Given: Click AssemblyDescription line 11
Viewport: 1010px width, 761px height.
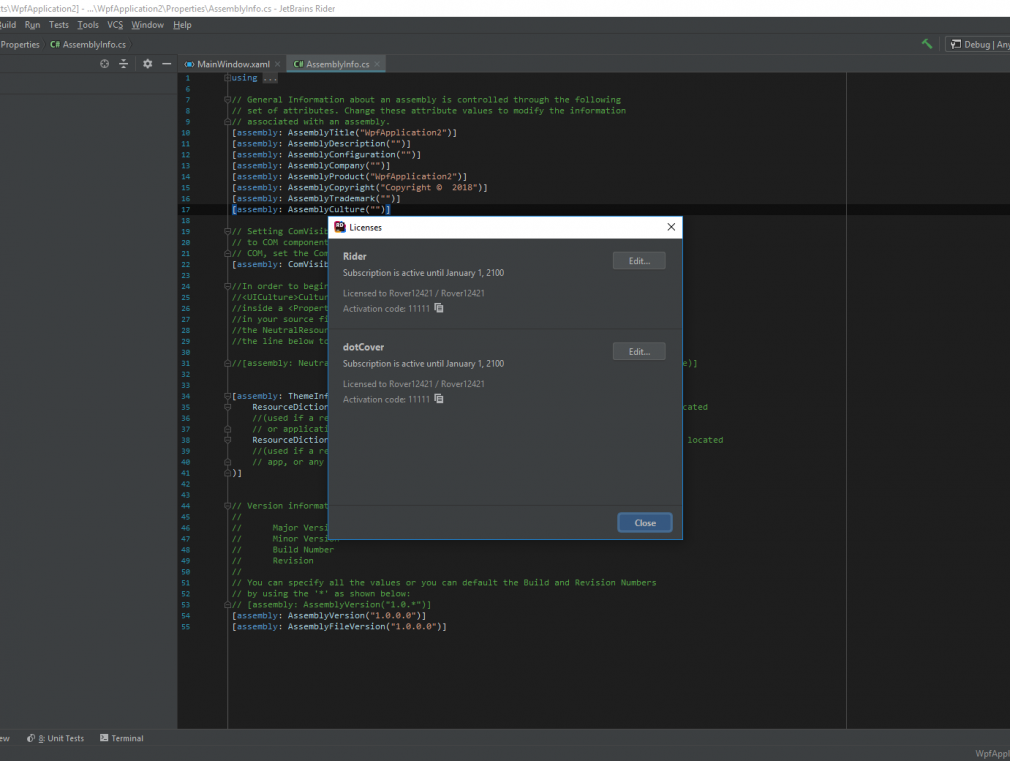Looking at the screenshot, I should point(321,144).
